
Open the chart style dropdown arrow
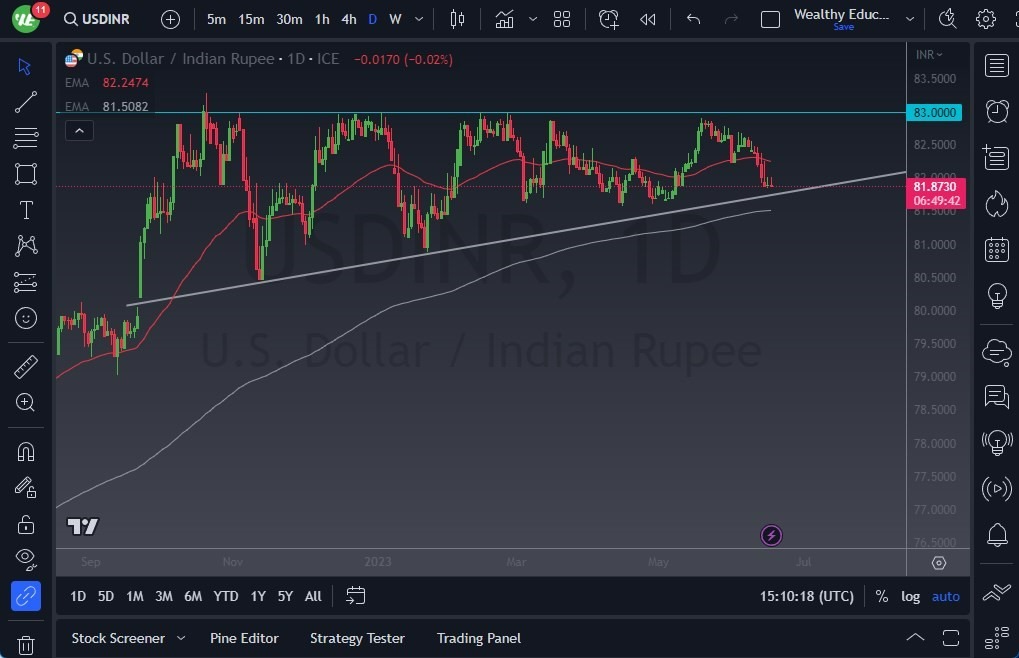tap(532, 19)
